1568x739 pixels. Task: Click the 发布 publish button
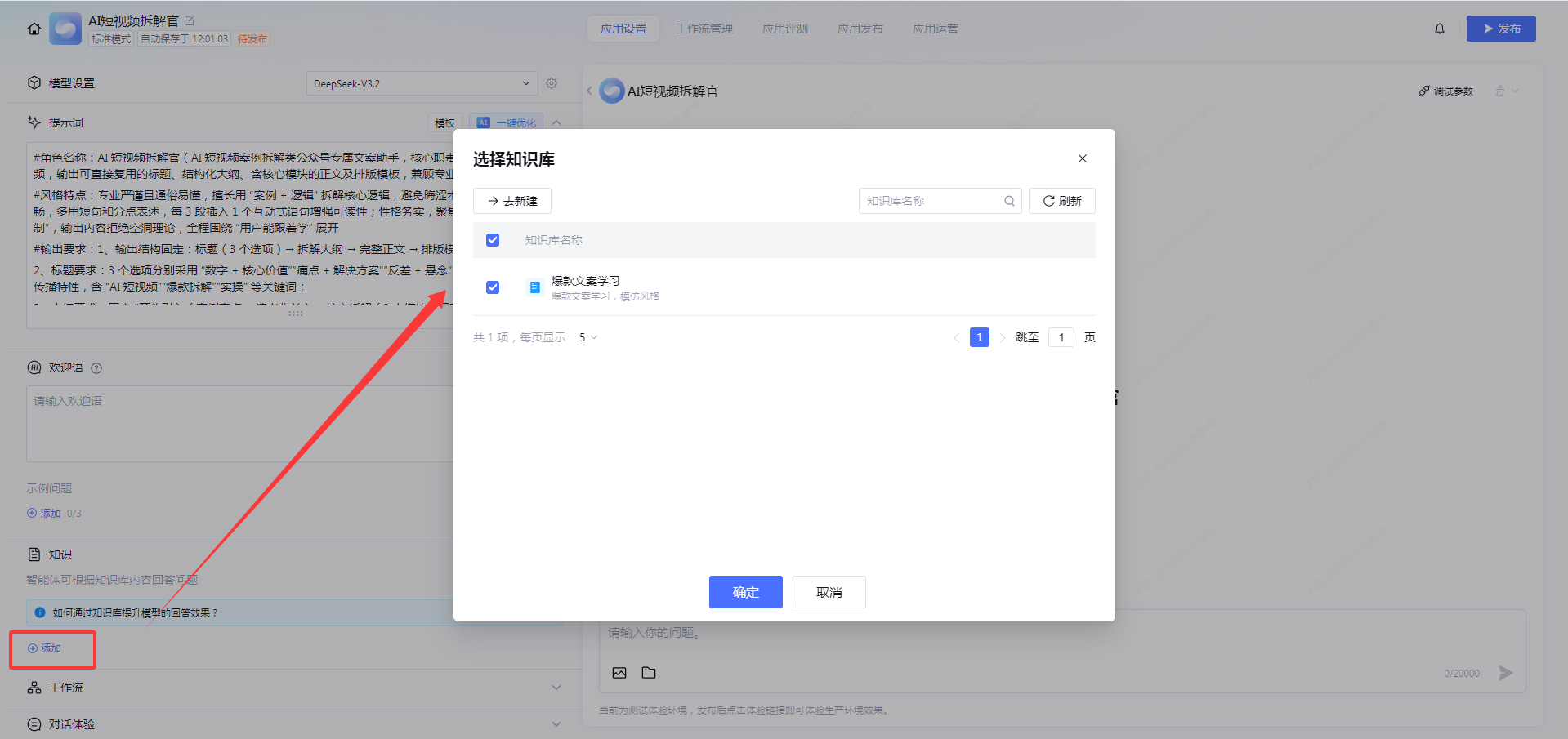click(1501, 29)
